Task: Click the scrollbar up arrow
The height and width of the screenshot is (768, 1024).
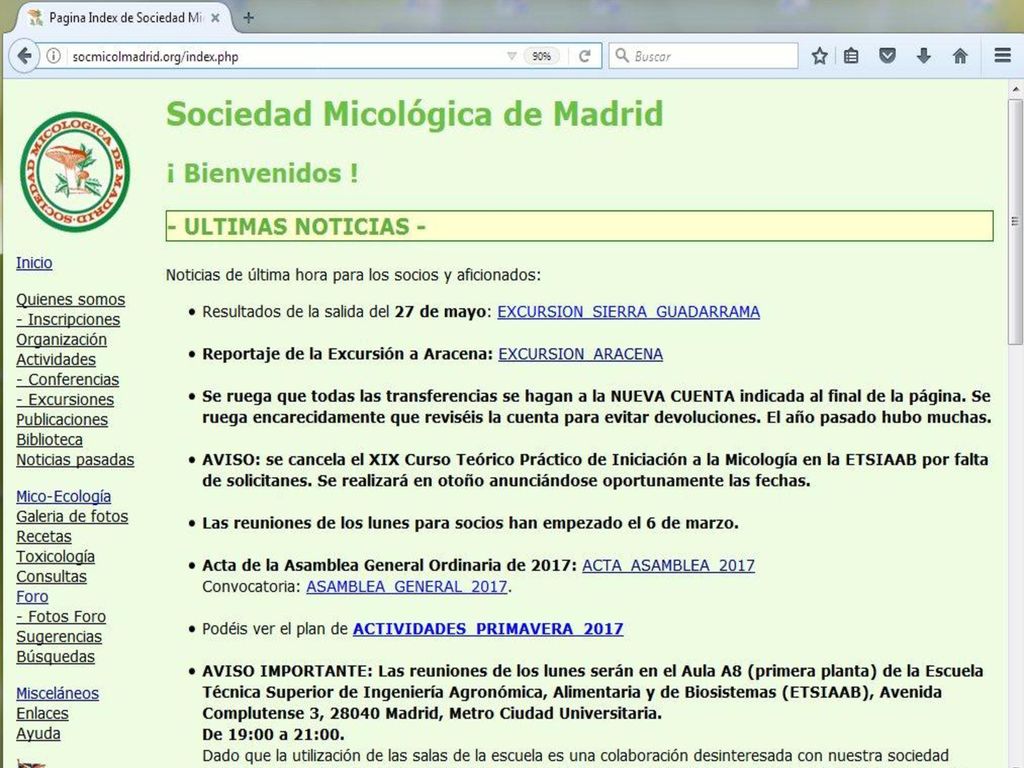Action: (x=1016, y=88)
